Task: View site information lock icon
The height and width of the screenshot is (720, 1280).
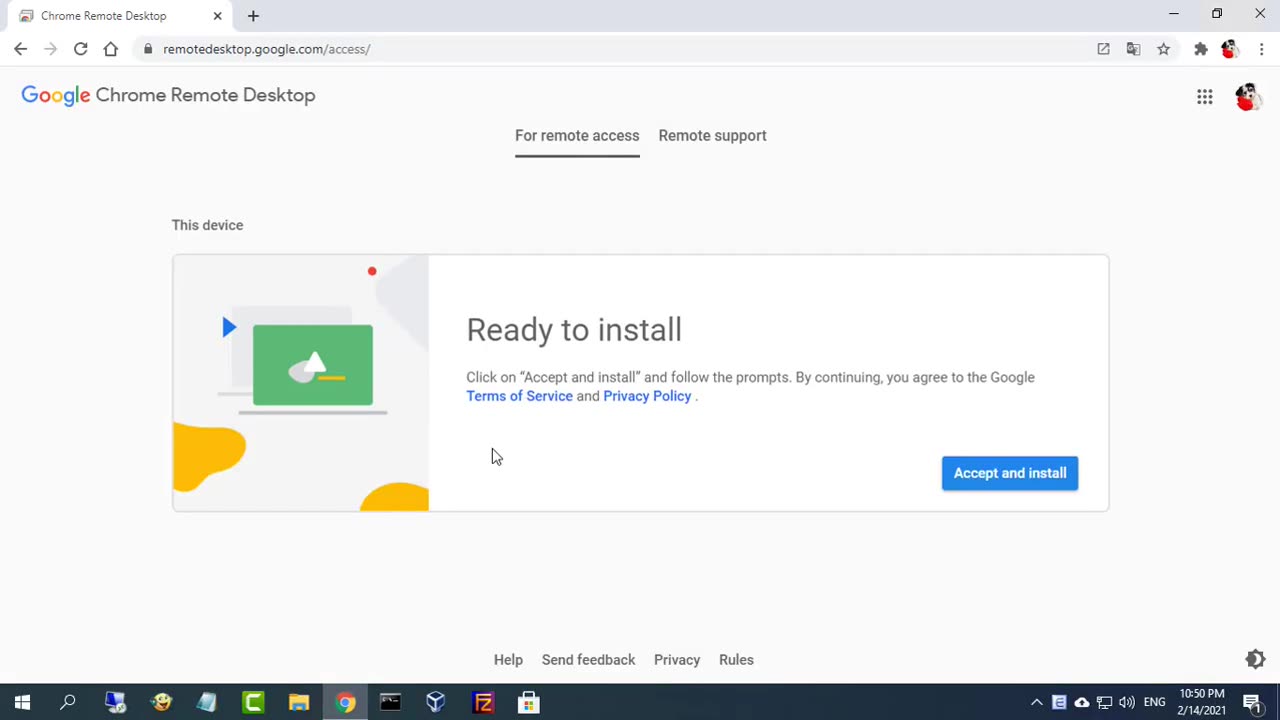Action: 148,49
